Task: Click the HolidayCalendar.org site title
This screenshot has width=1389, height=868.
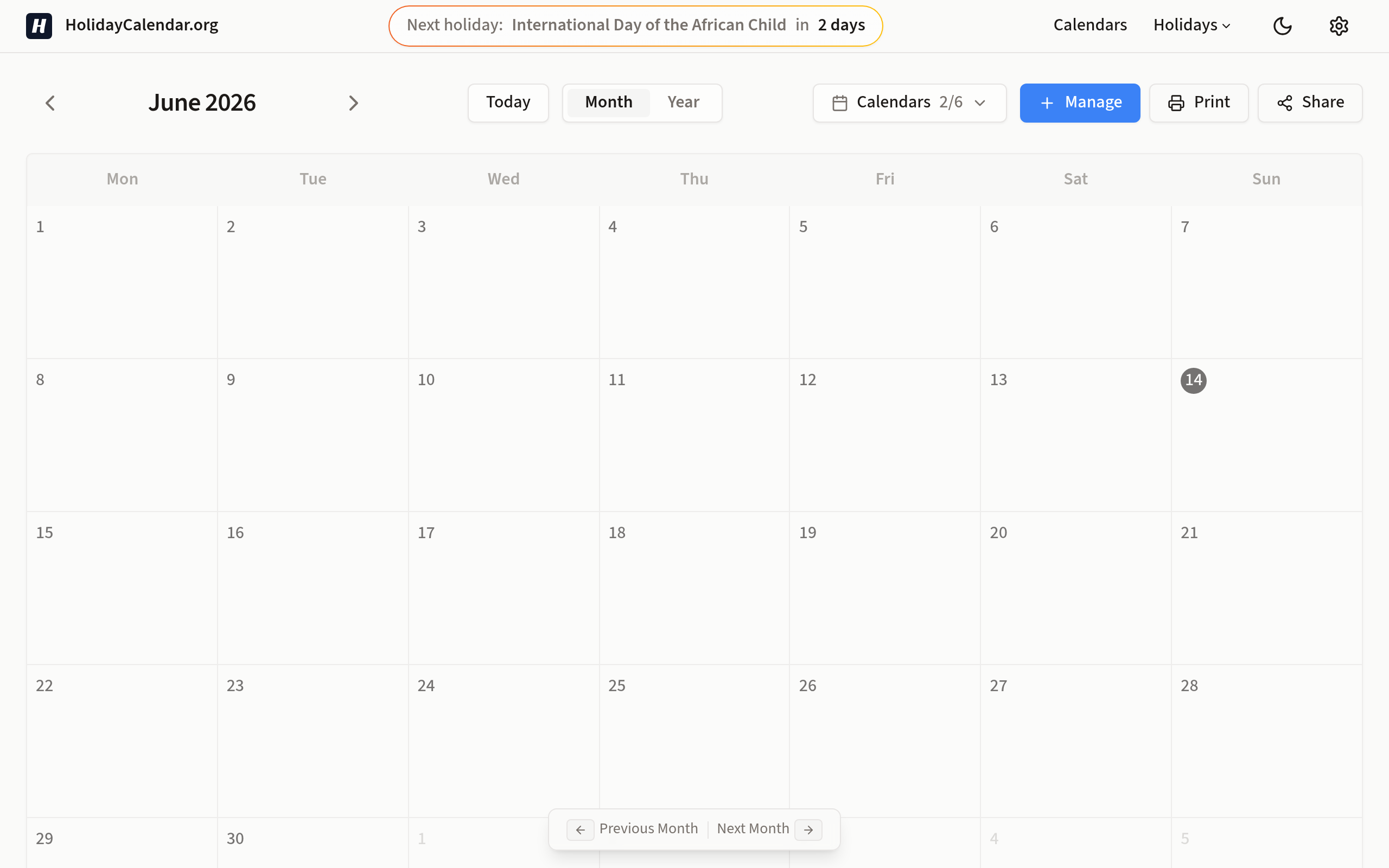Action: pyautogui.click(x=142, y=25)
